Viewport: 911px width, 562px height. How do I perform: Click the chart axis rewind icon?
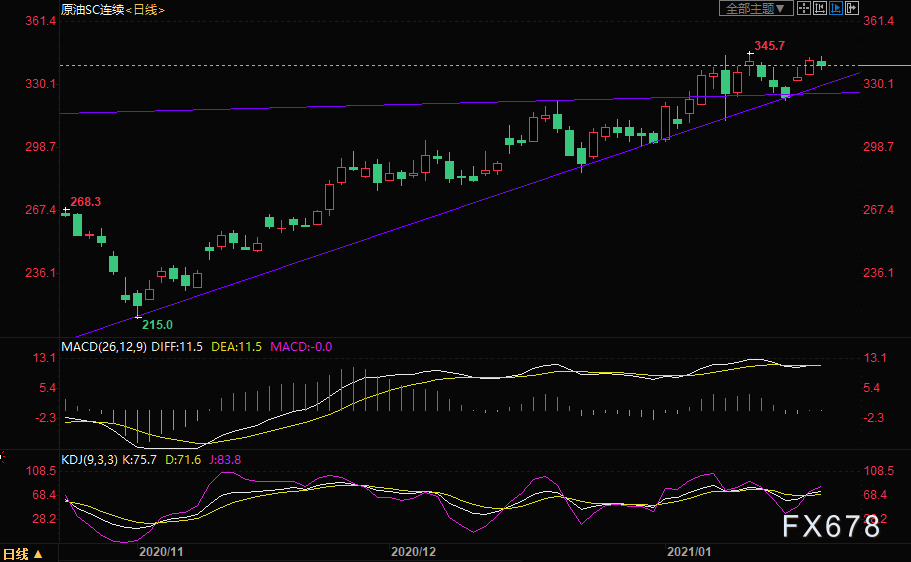pos(820,8)
